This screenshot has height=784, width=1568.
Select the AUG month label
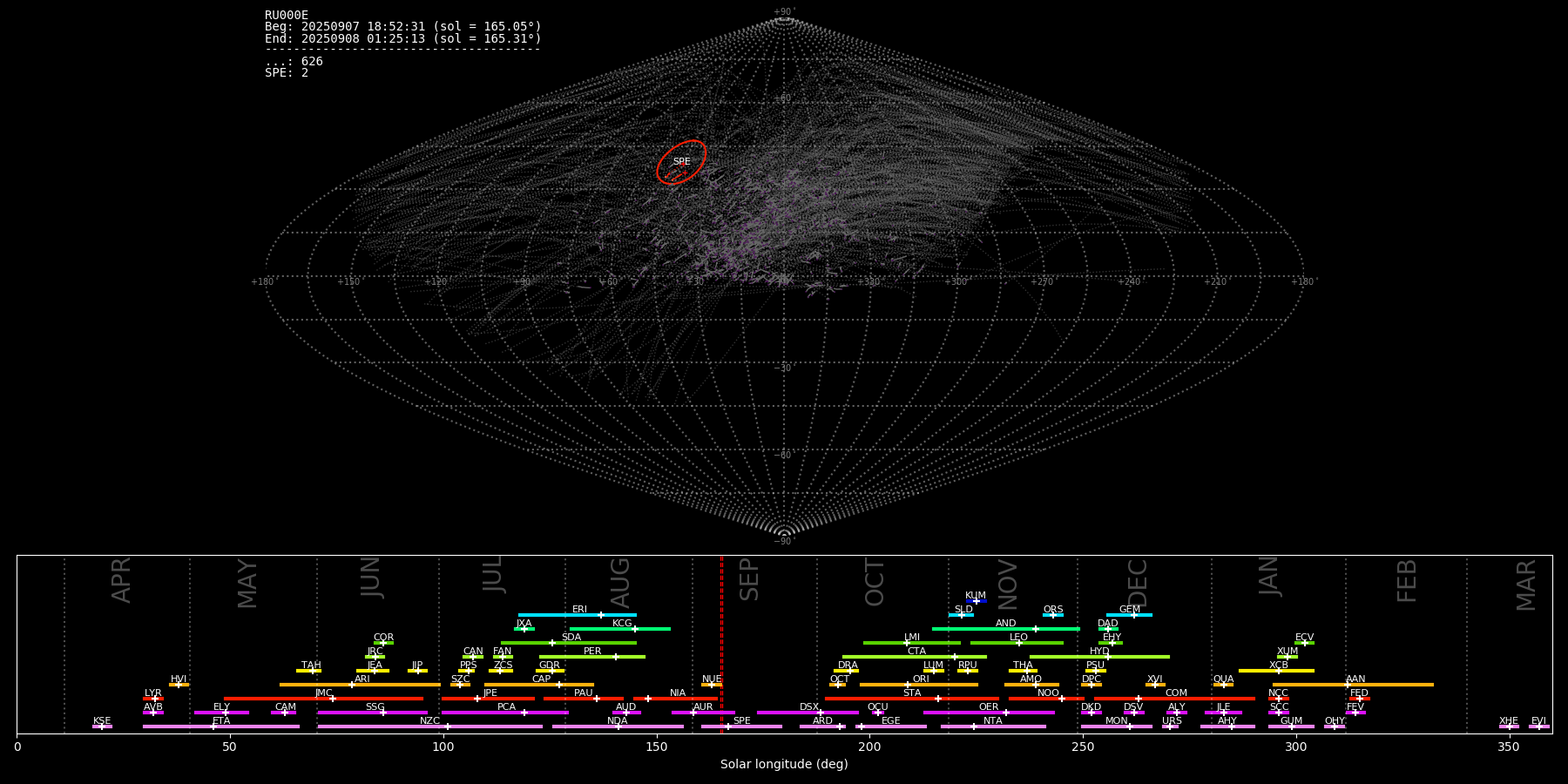(x=620, y=582)
